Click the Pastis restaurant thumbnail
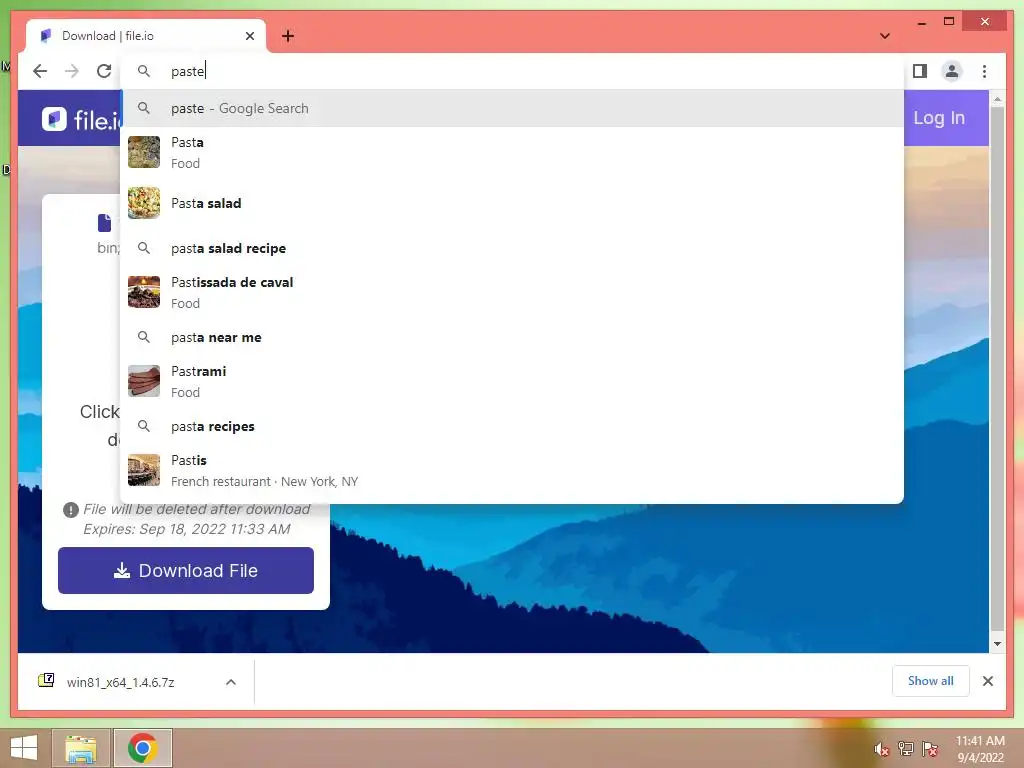The image size is (1024, 768). click(x=144, y=470)
